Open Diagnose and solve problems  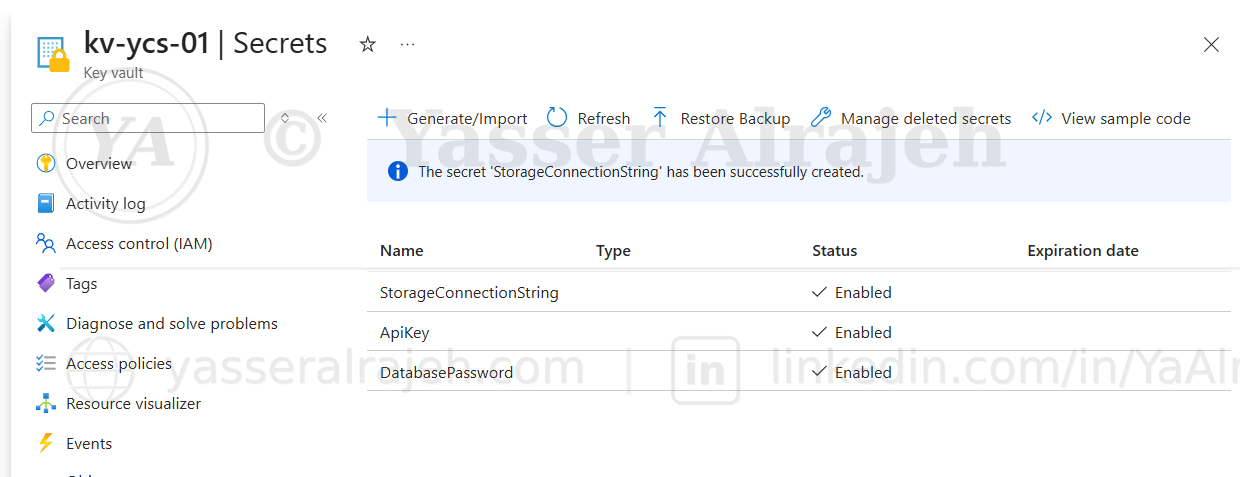(x=172, y=323)
